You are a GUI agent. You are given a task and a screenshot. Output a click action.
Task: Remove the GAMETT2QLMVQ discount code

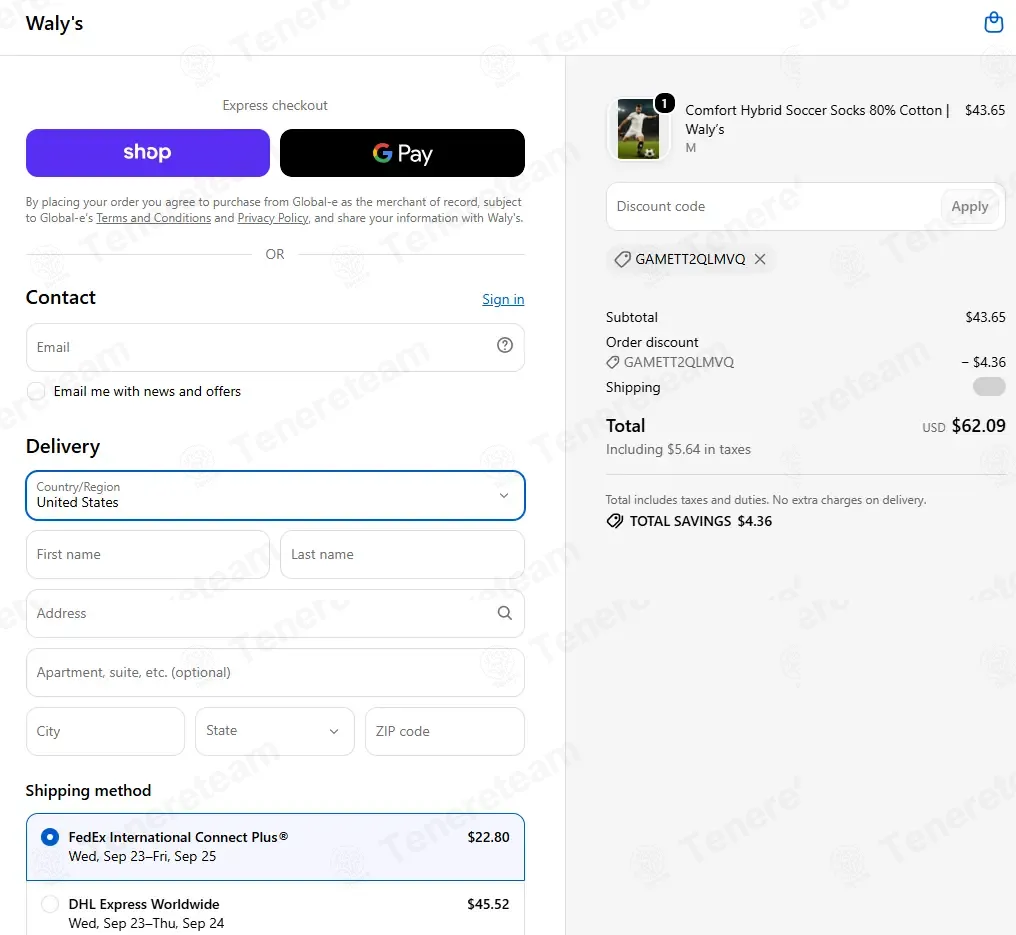point(760,259)
